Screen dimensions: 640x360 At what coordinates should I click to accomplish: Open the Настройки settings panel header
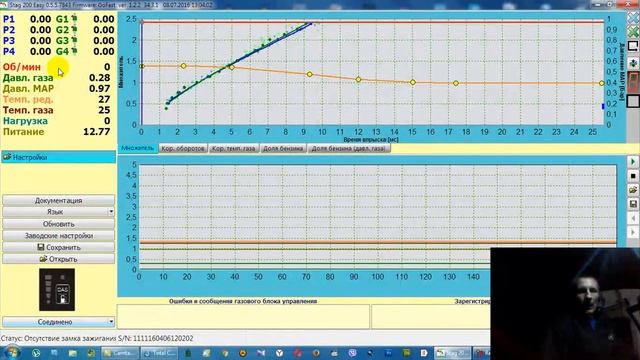58,157
